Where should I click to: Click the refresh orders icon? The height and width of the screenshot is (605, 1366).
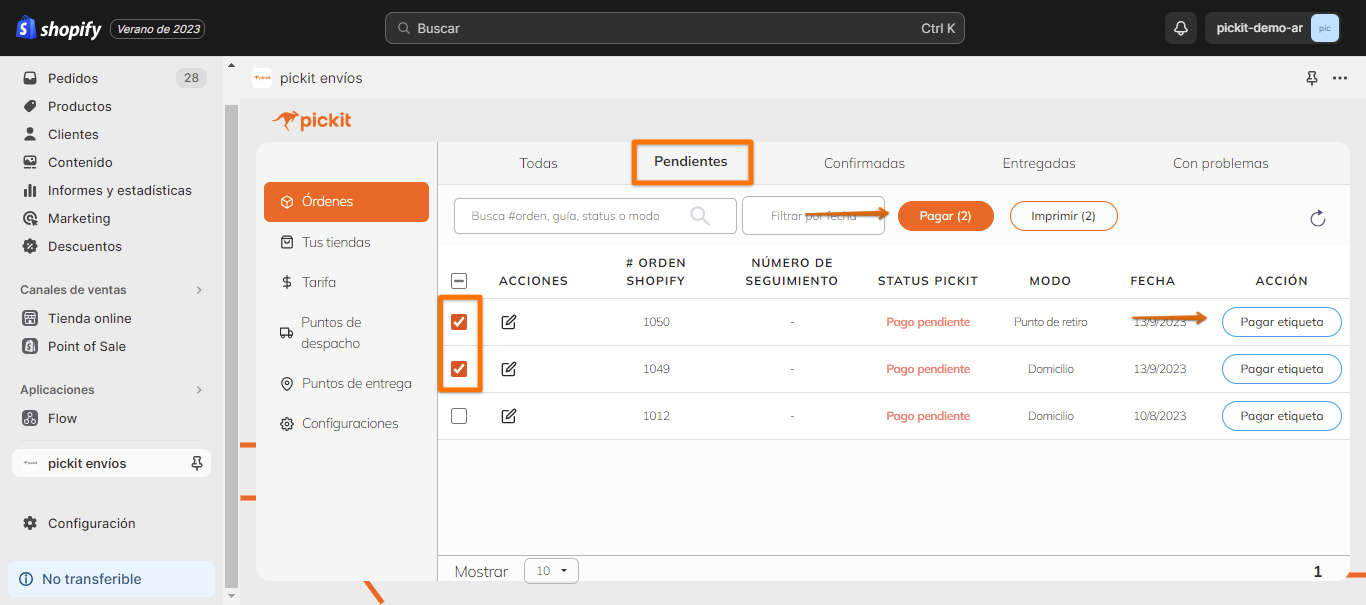(1317, 218)
